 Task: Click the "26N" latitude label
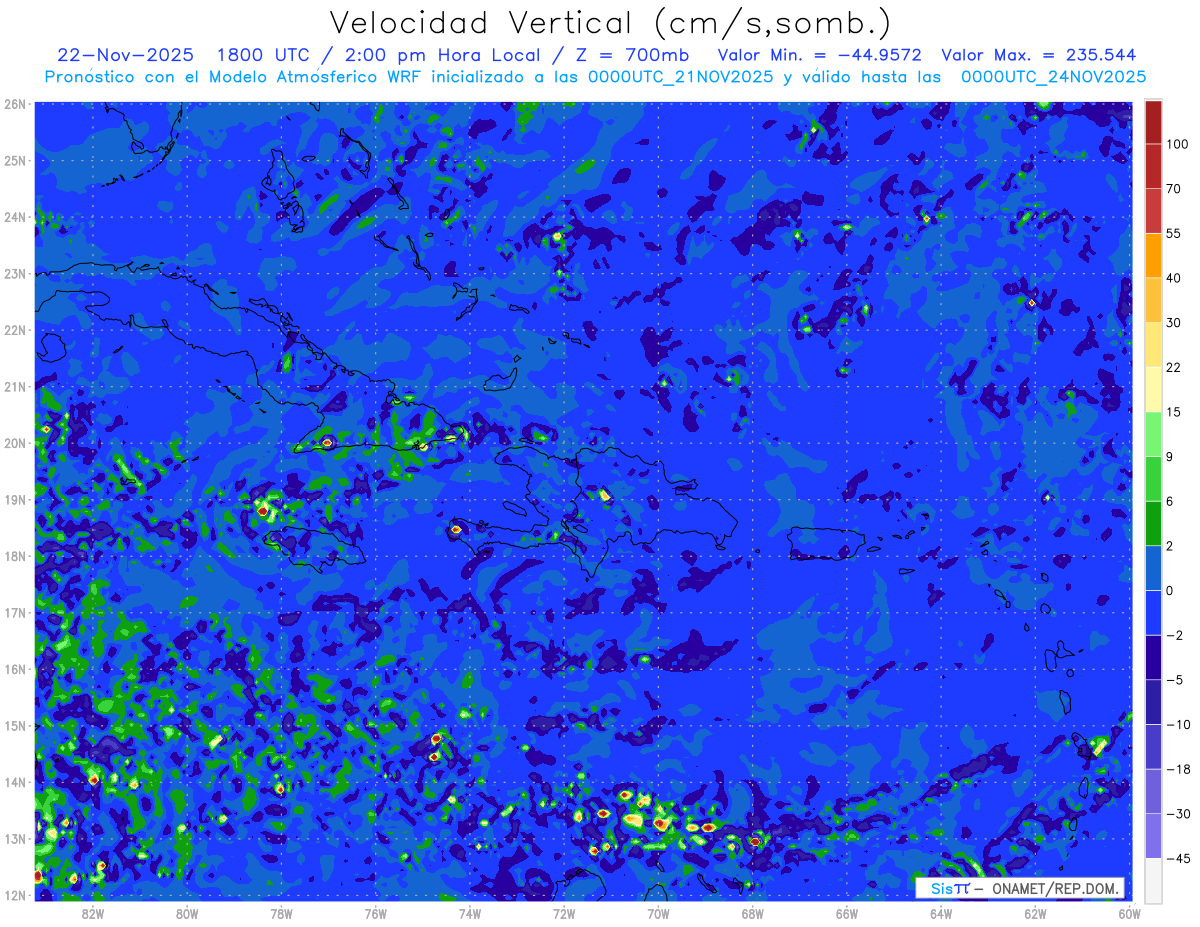(16, 104)
